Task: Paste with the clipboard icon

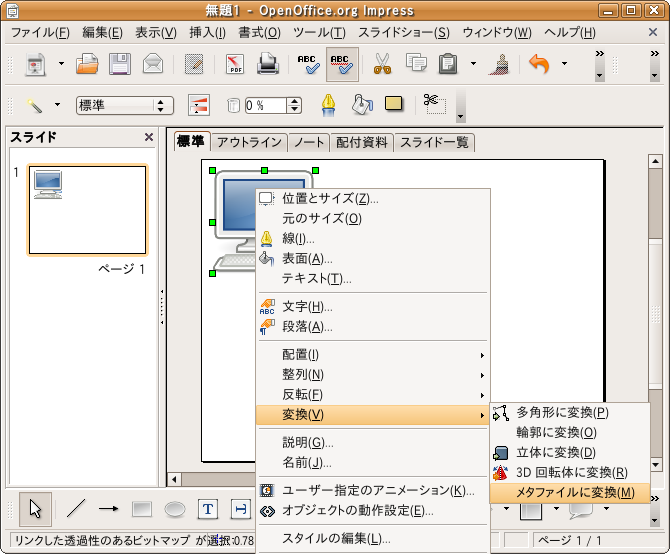Action: (448, 64)
